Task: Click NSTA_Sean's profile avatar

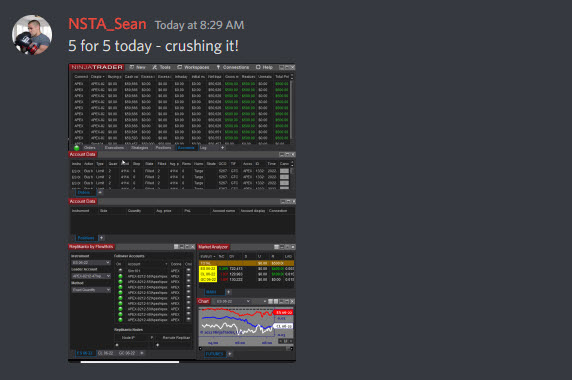Action: (x=32, y=35)
